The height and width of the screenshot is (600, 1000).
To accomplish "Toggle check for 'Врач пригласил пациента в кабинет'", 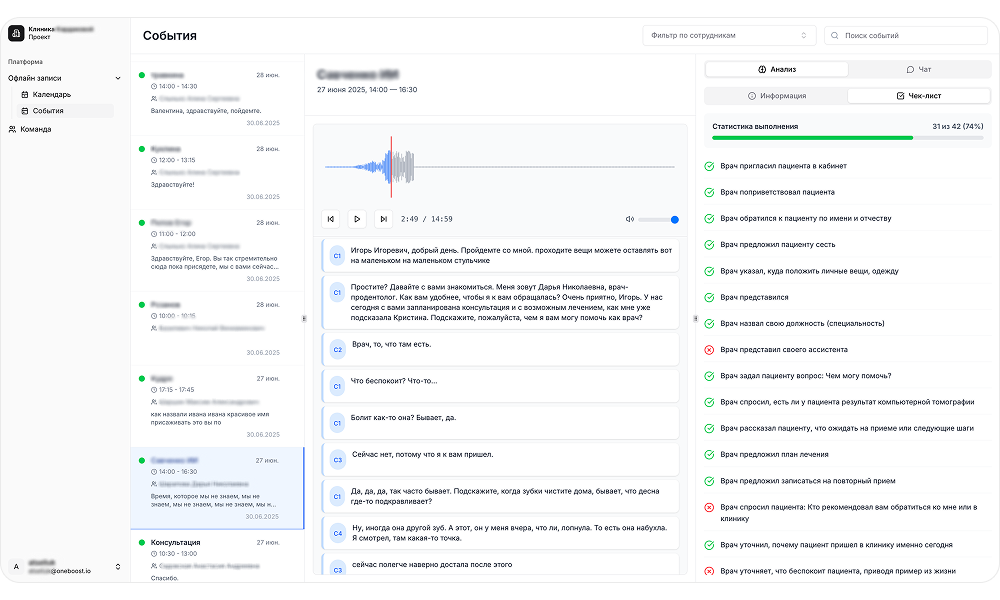I will (x=709, y=166).
